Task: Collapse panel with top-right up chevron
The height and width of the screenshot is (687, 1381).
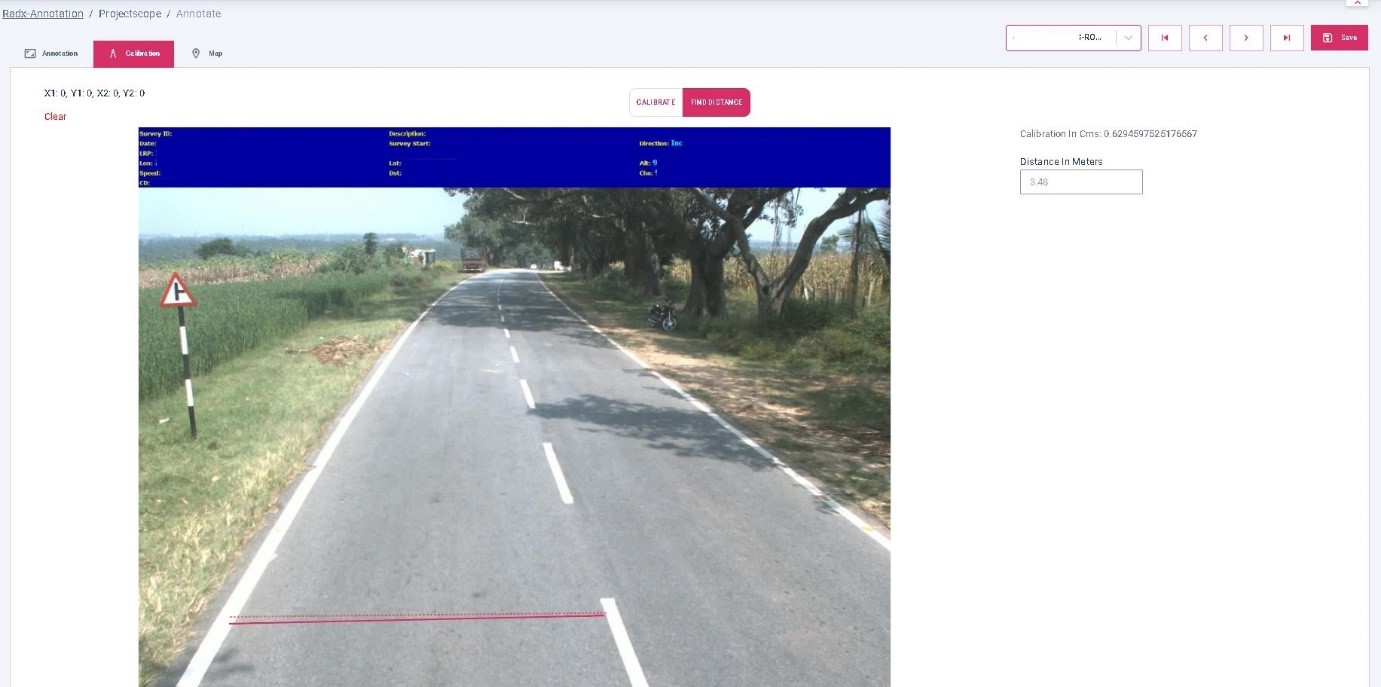Action: (x=1356, y=3)
